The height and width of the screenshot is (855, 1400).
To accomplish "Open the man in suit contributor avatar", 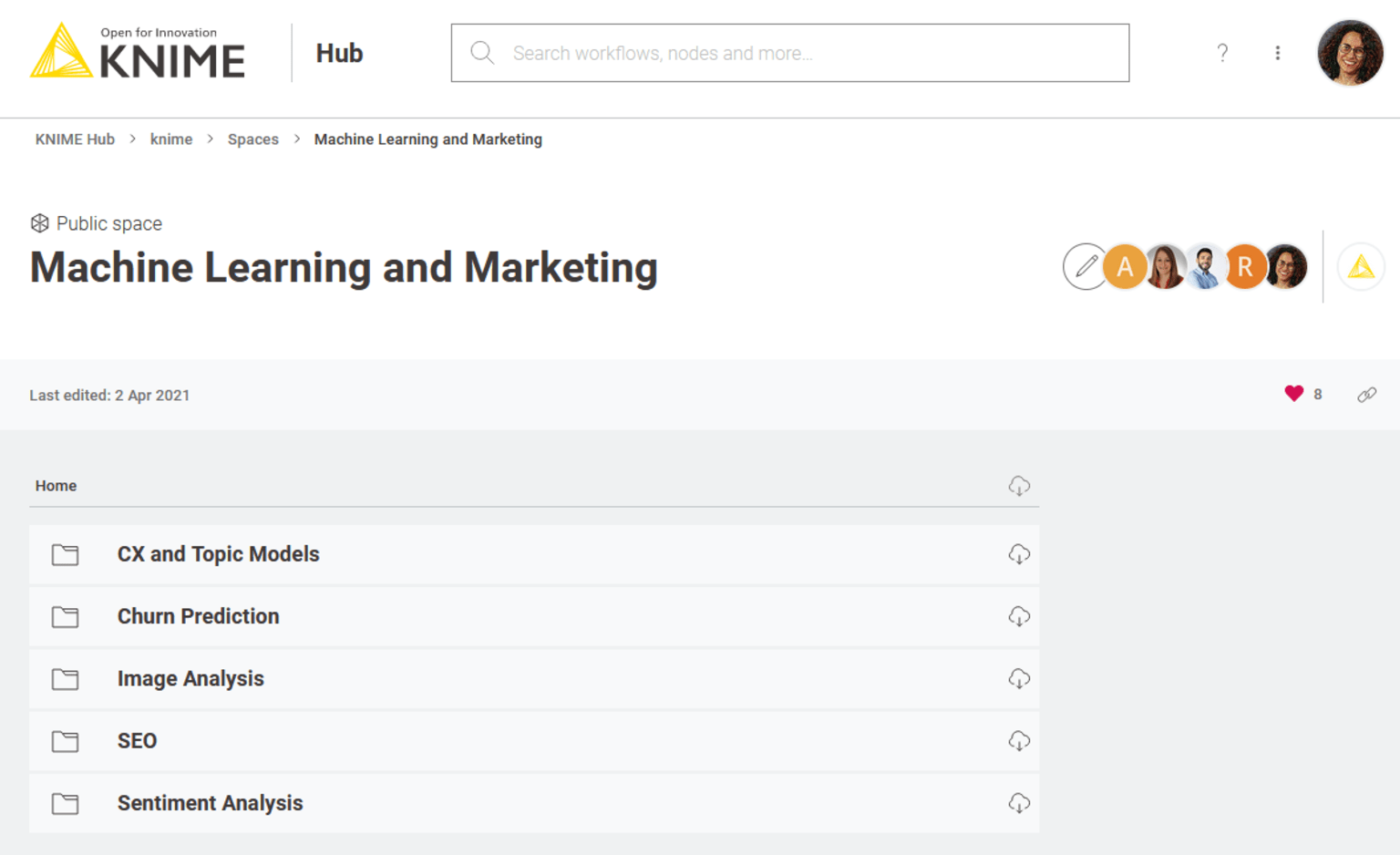I will (x=1205, y=267).
